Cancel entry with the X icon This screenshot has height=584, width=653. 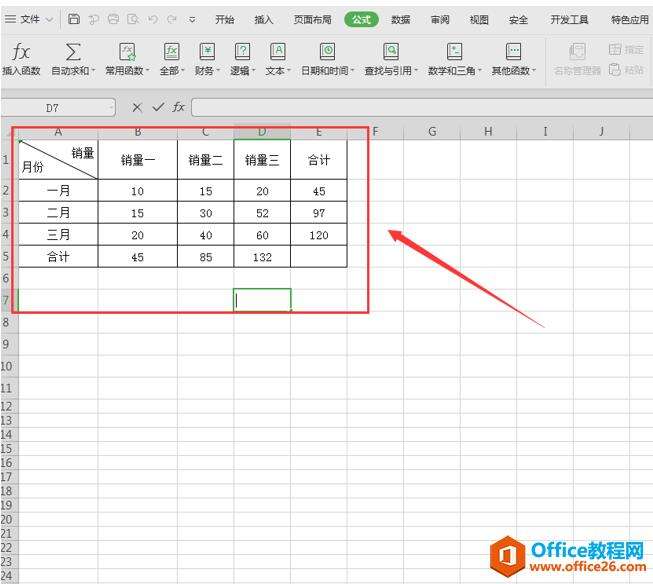[137, 108]
